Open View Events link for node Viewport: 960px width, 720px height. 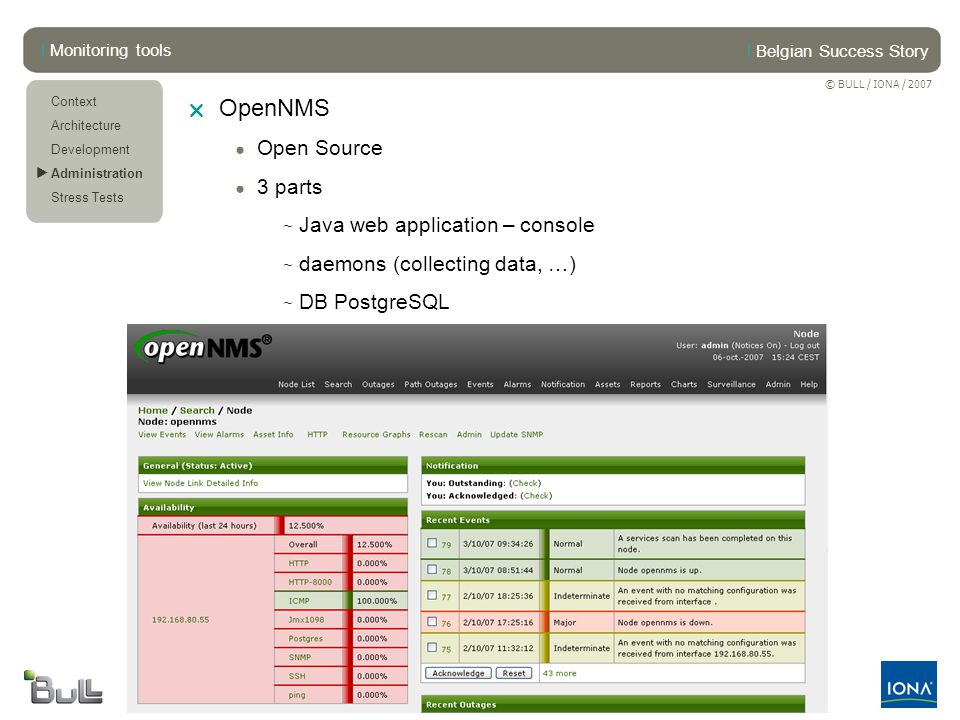[x=162, y=435]
